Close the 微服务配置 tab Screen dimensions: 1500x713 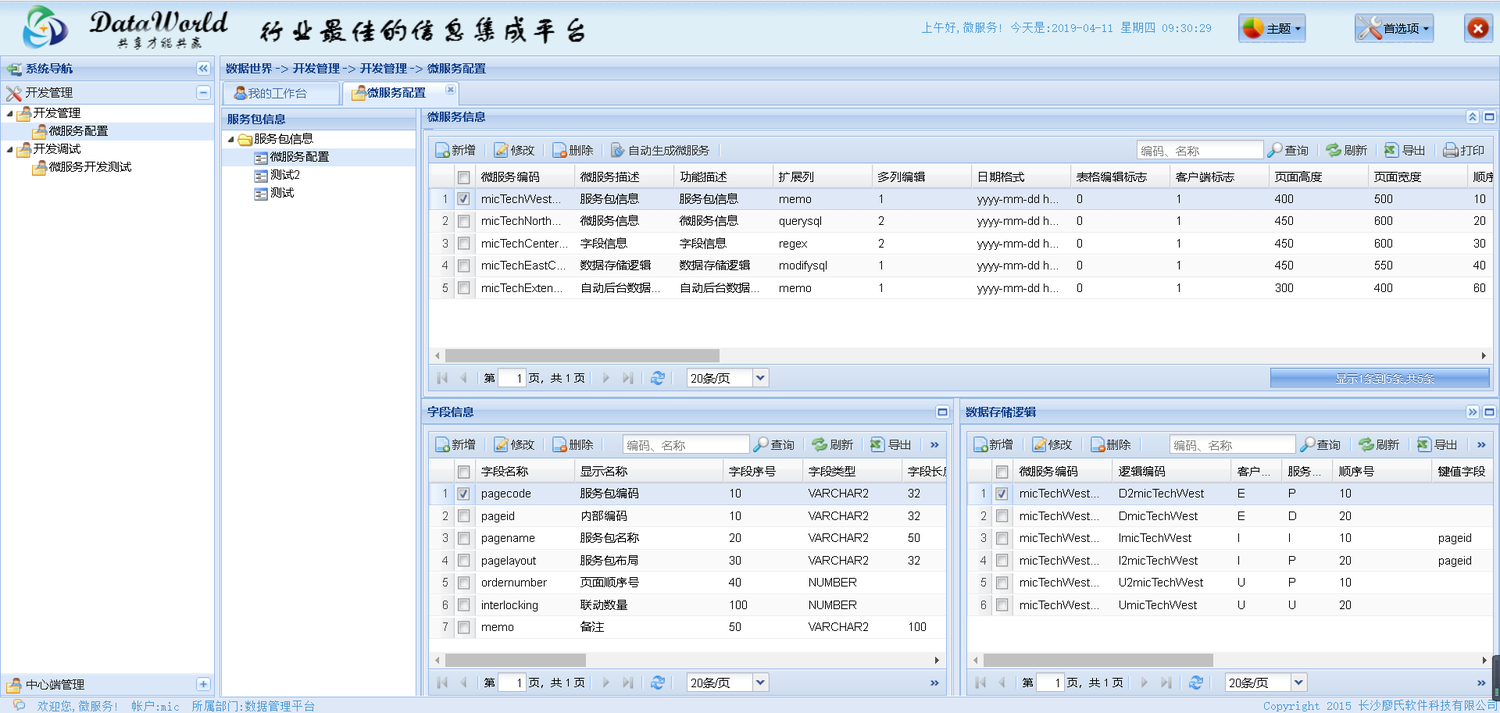[x=450, y=90]
